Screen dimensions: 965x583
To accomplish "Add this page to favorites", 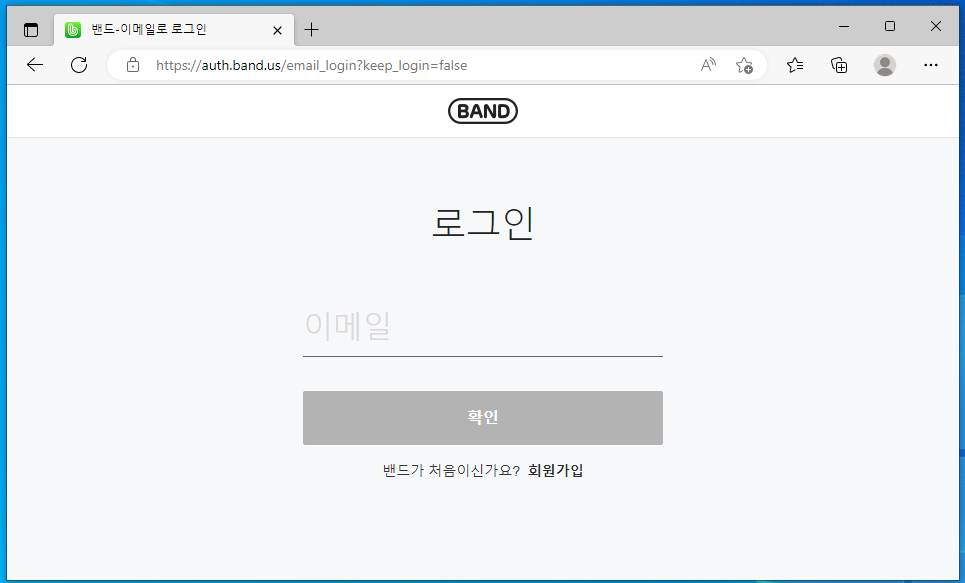I will [x=744, y=65].
